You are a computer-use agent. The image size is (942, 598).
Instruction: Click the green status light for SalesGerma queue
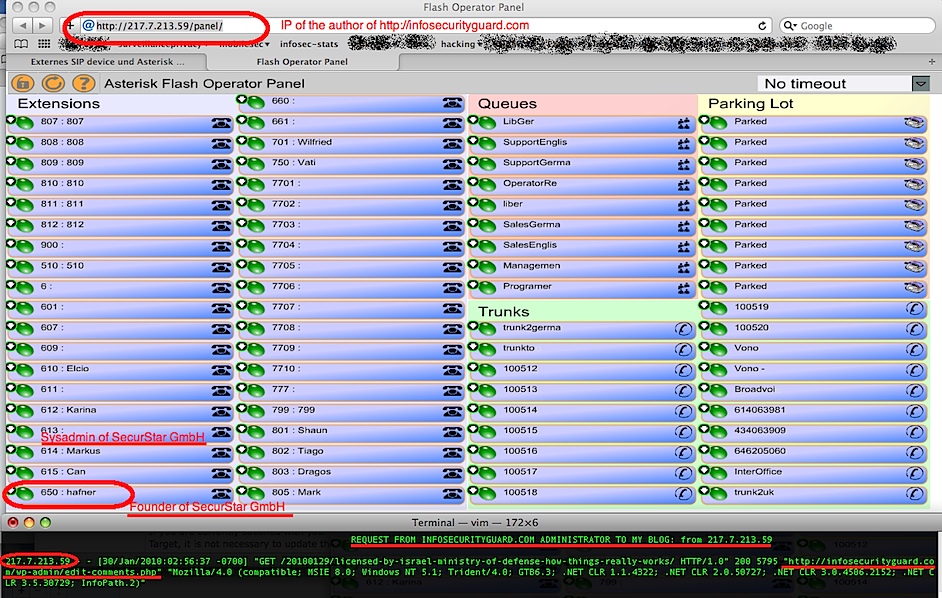pos(487,227)
